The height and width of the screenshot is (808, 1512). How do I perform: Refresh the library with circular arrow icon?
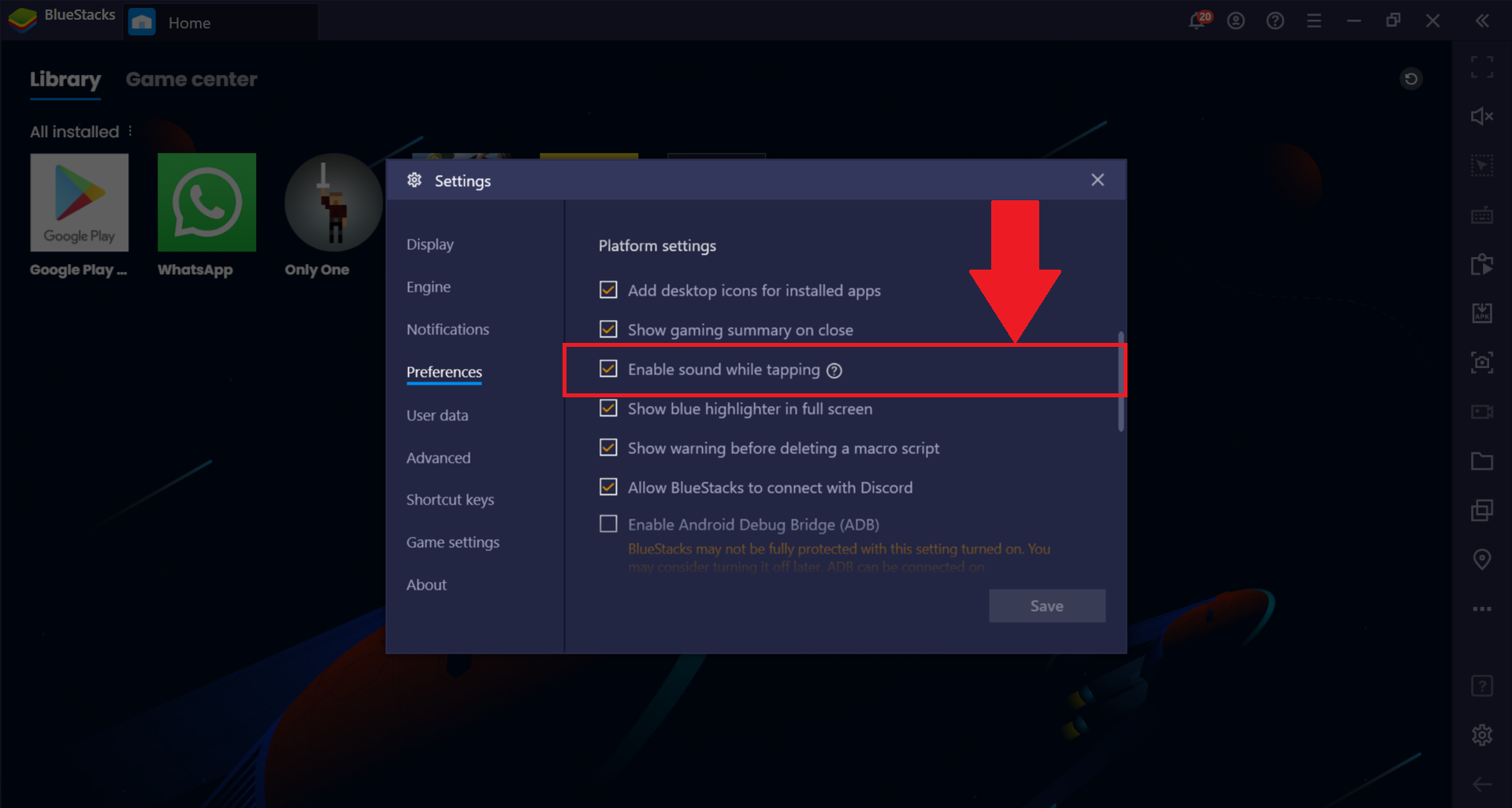click(x=1411, y=79)
